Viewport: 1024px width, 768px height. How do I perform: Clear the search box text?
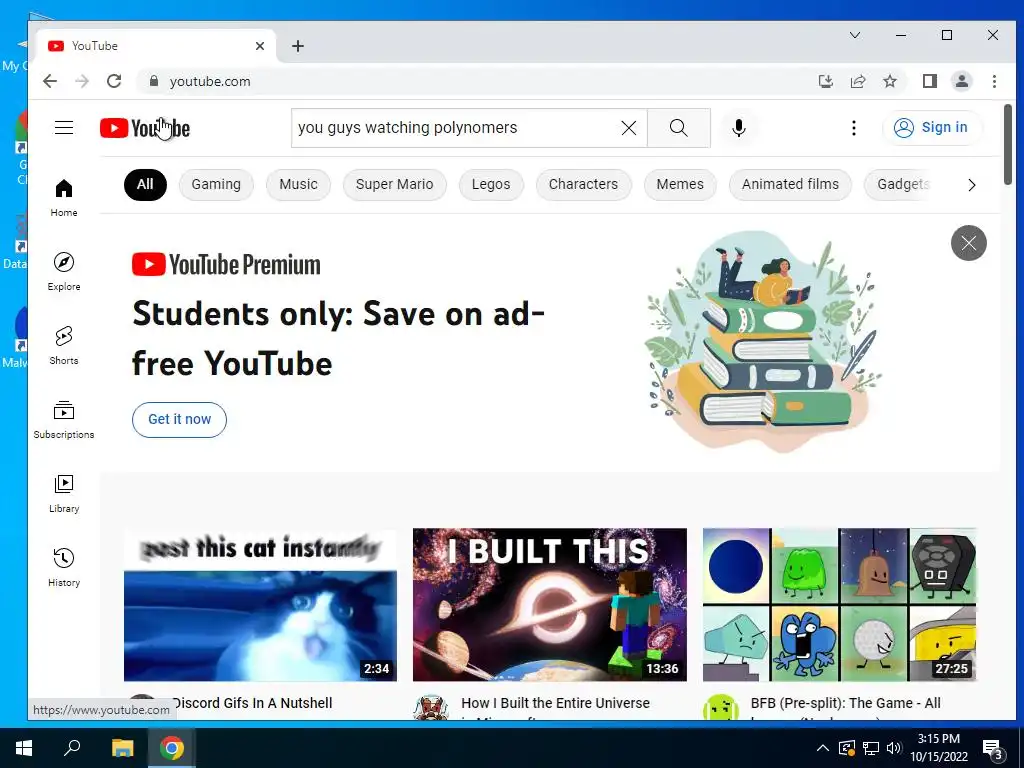pyautogui.click(x=628, y=128)
